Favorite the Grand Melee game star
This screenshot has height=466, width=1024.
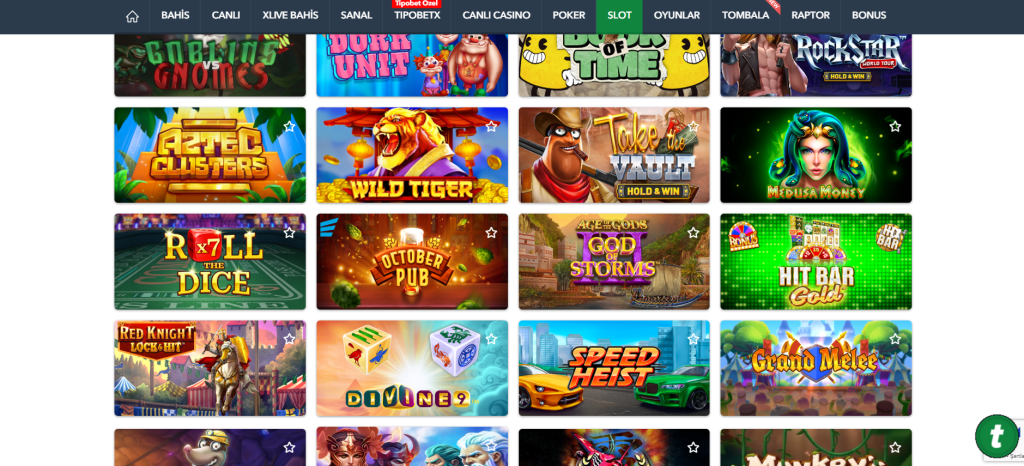pos(895,339)
